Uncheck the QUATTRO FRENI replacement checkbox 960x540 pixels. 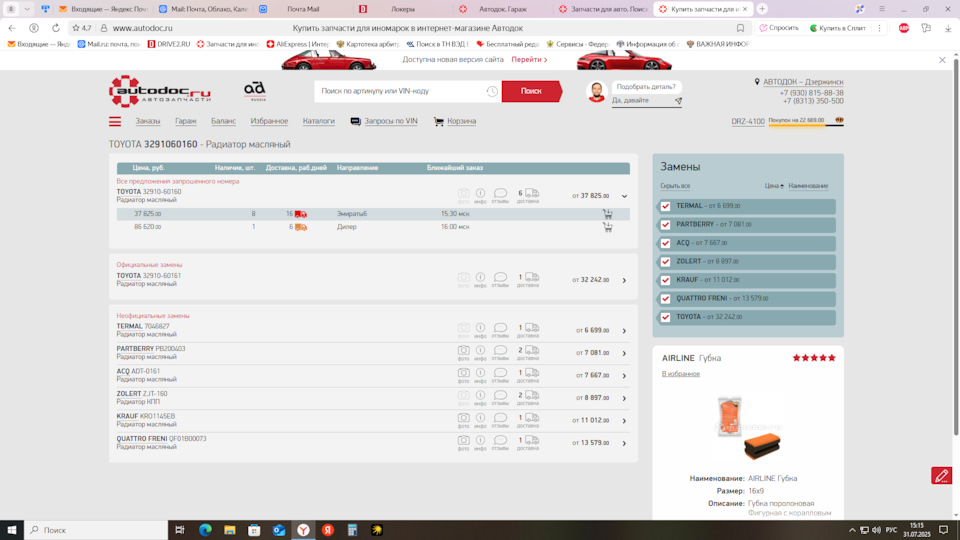coord(666,299)
